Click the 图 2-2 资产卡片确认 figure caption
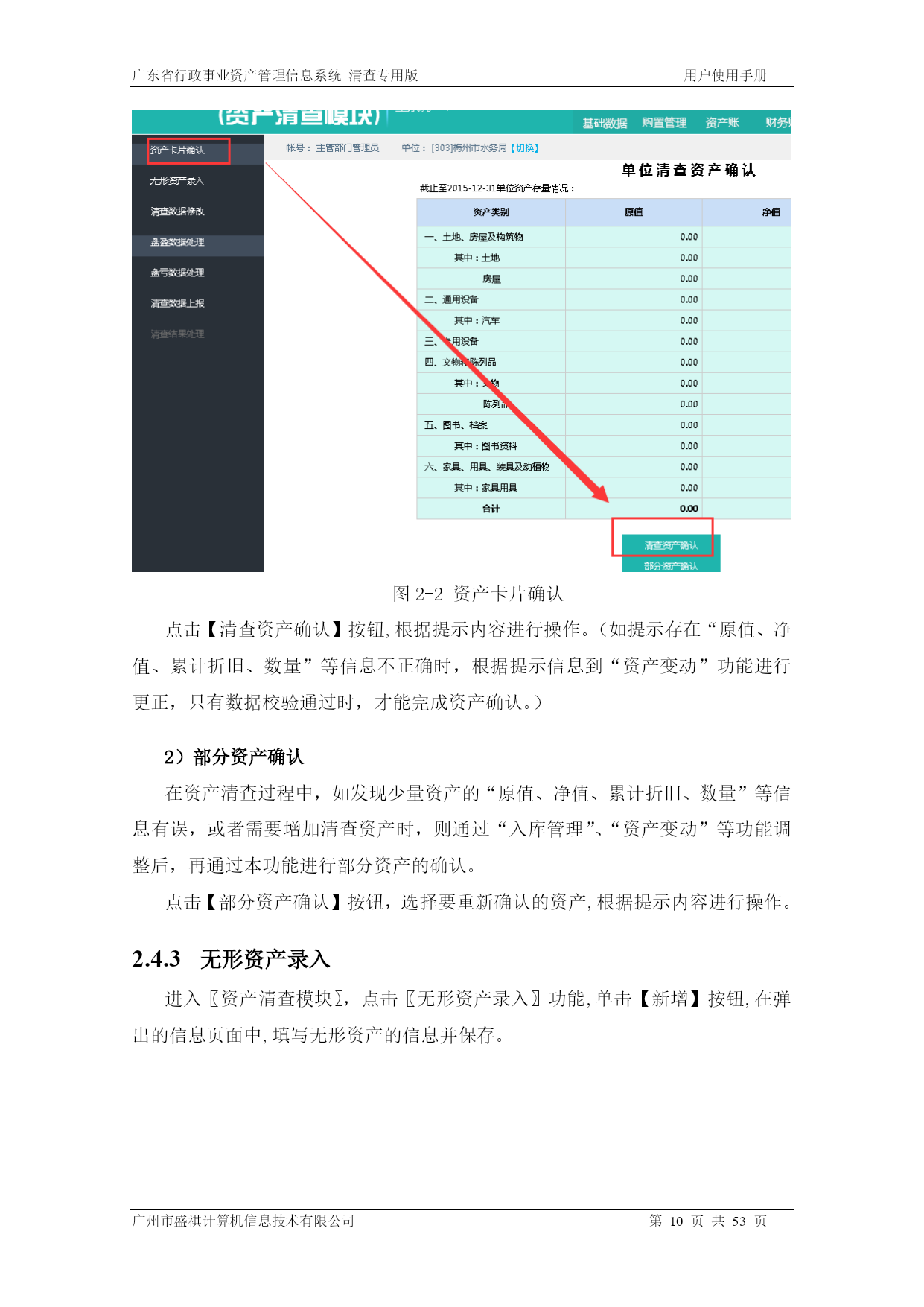 point(478,594)
